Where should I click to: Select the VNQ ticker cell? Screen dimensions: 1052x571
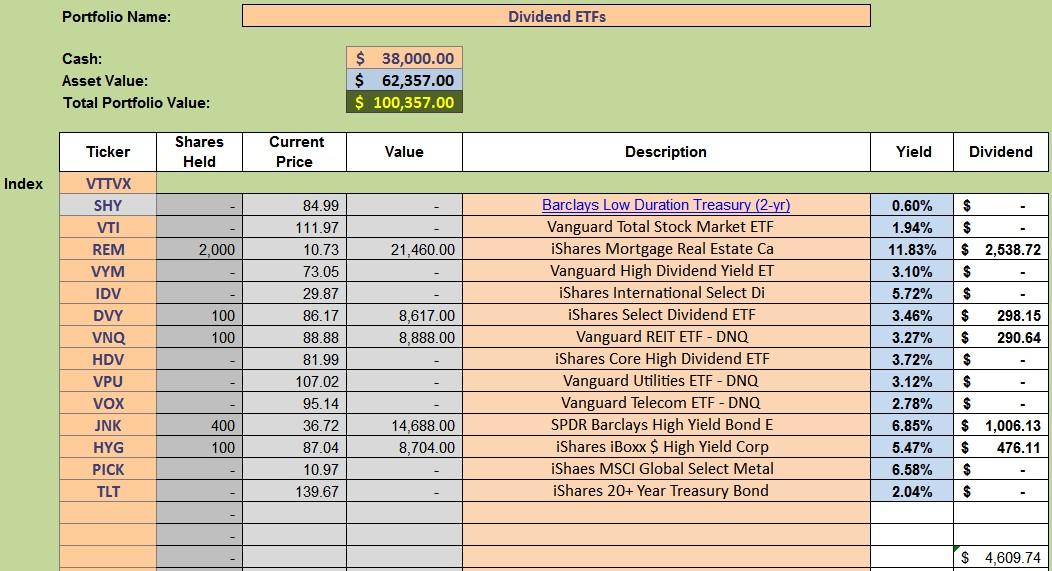[107, 338]
